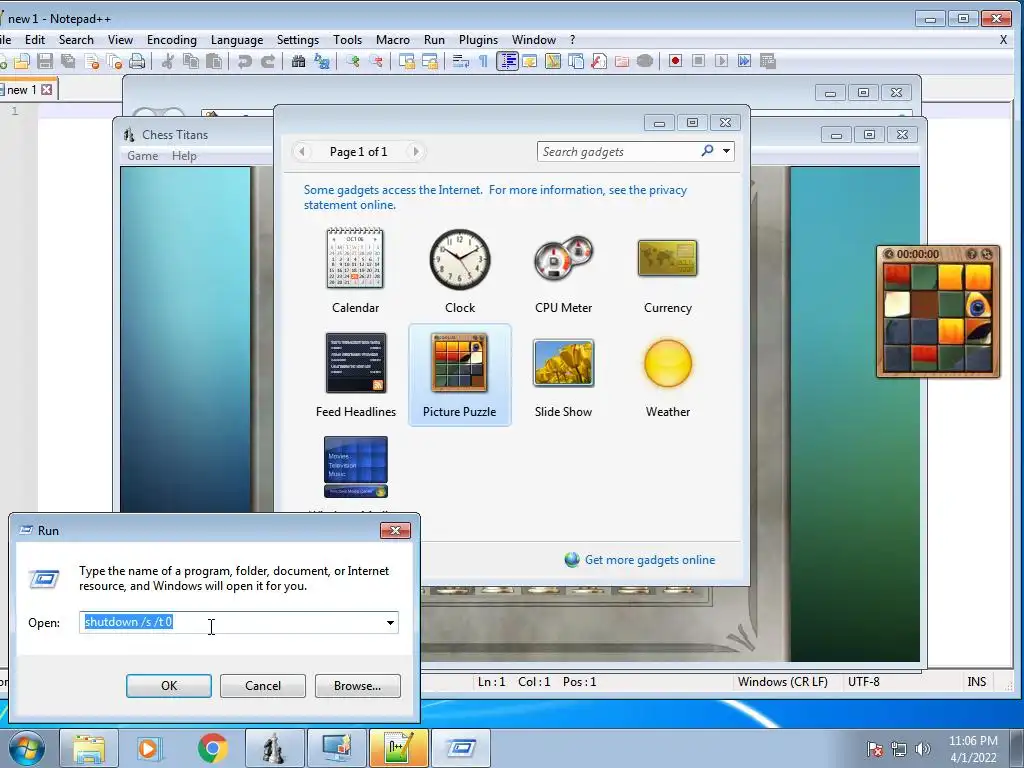The height and width of the screenshot is (768, 1024).
Task: Click Run Macro Multiple Times icon
Action: [x=744, y=61]
